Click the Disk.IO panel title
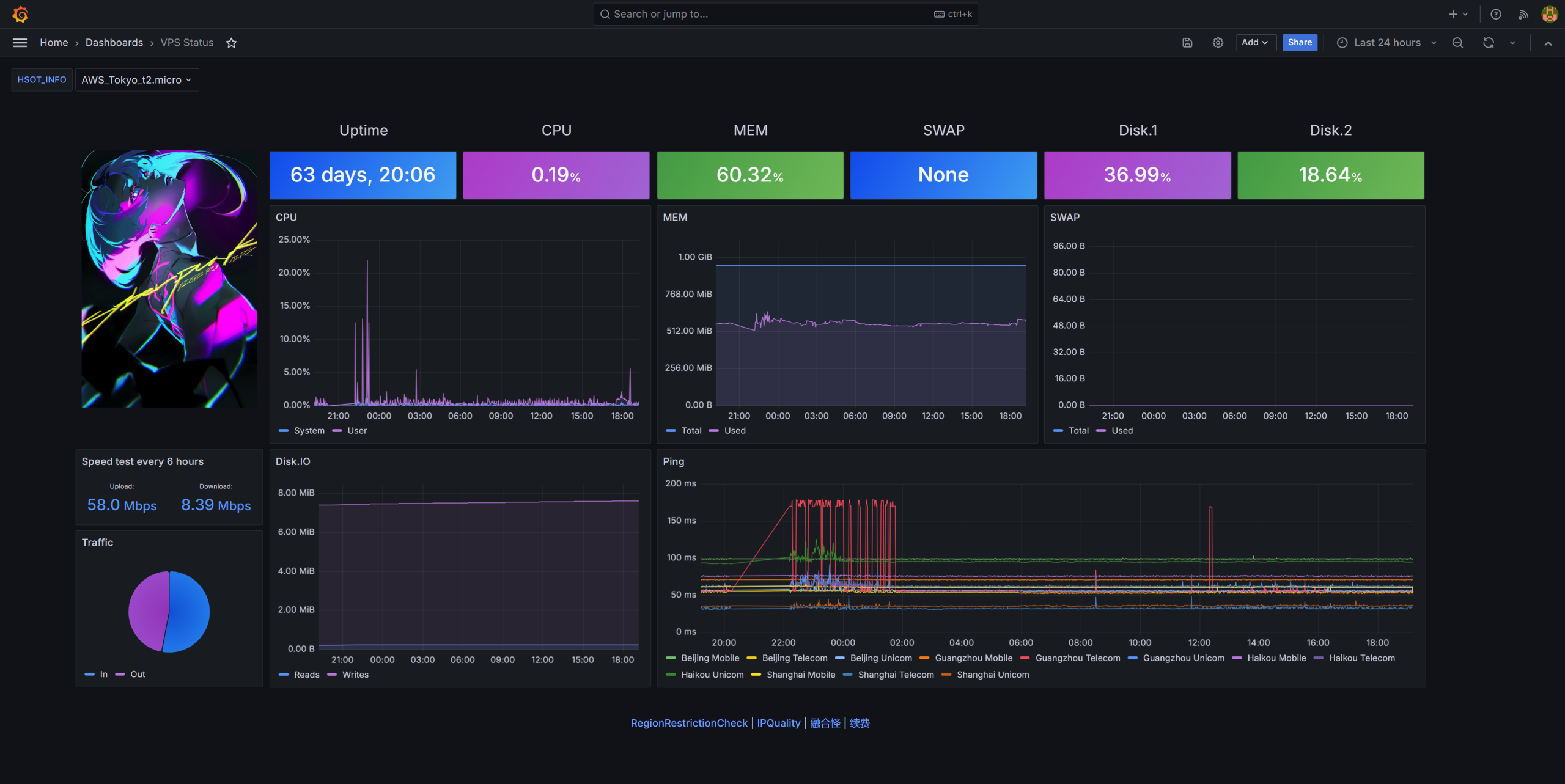The height and width of the screenshot is (784, 1565). pyautogui.click(x=293, y=462)
